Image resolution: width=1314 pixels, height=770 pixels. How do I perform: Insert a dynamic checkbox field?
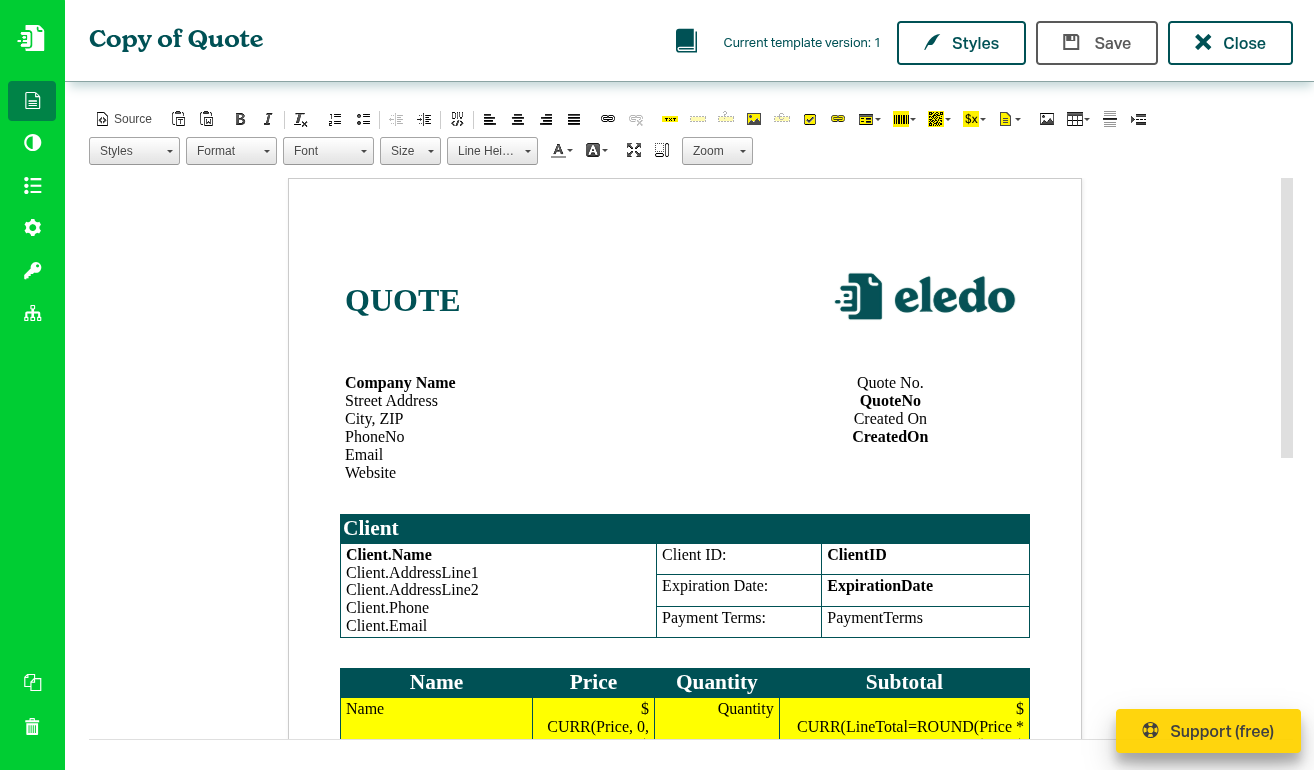(x=810, y=119)
